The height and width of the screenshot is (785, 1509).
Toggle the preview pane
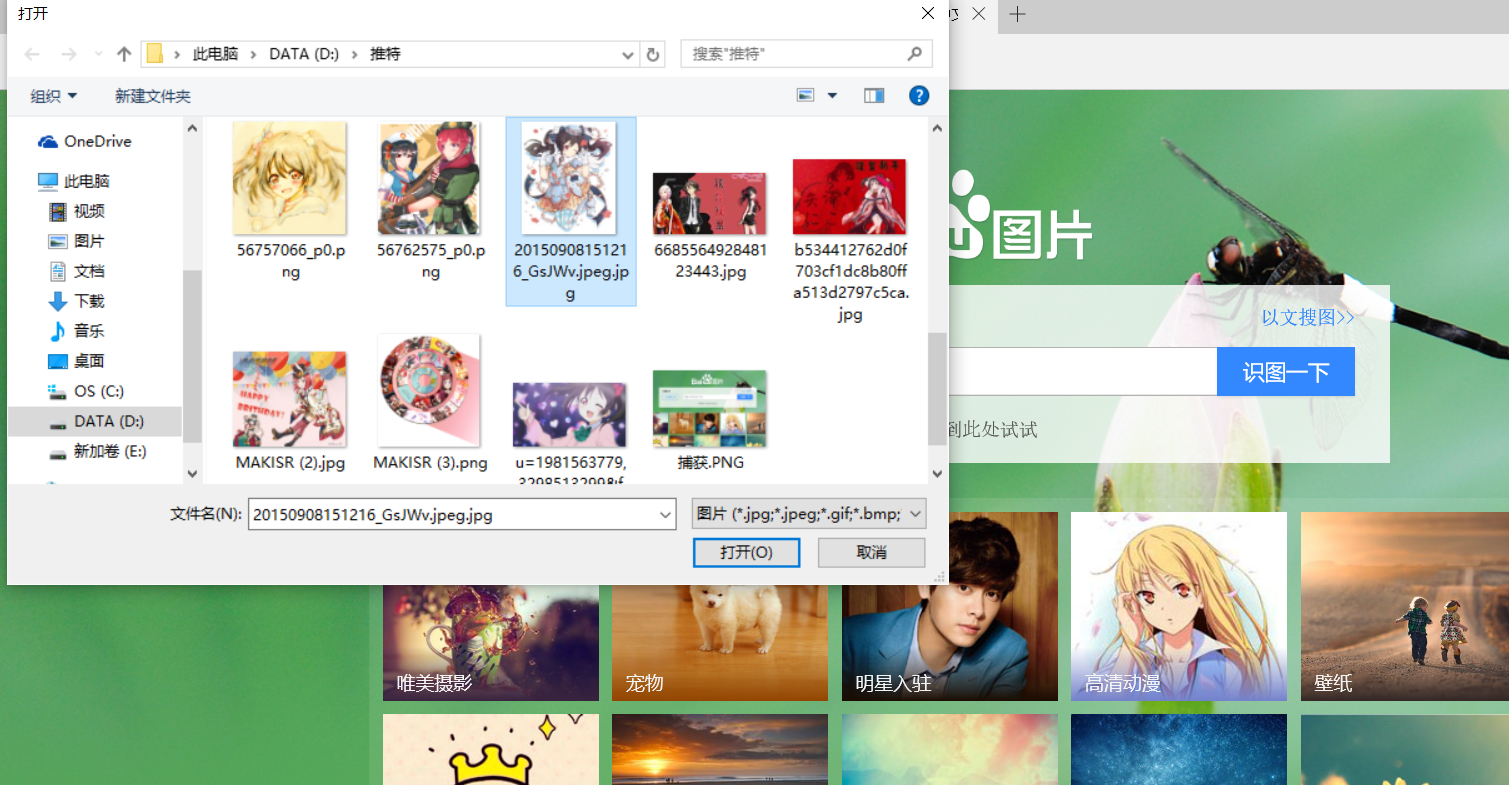[x=874, y=95]
